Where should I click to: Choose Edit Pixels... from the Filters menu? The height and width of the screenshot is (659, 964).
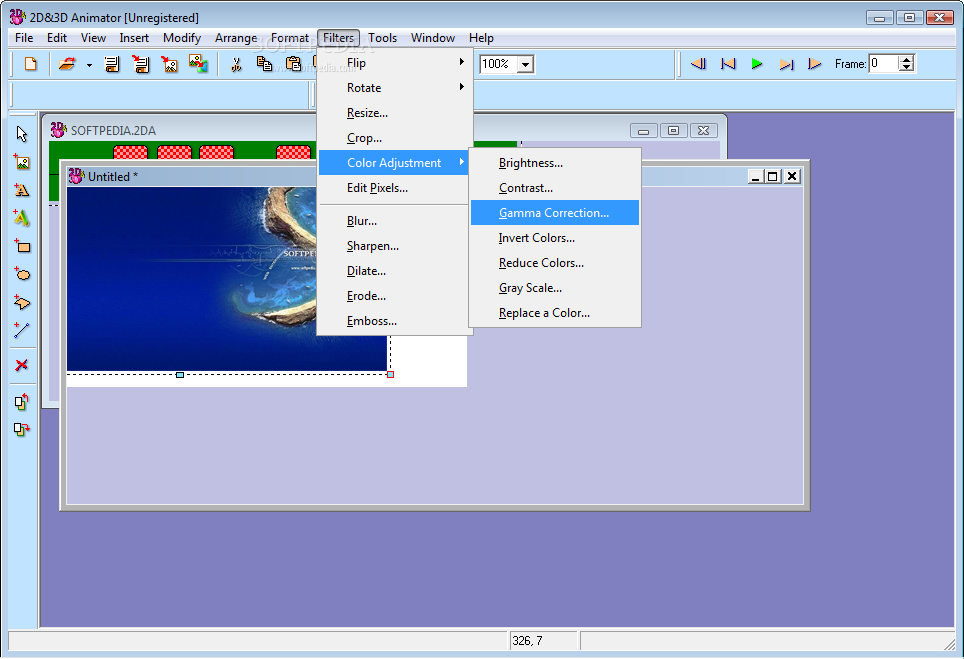click(395, 188)
